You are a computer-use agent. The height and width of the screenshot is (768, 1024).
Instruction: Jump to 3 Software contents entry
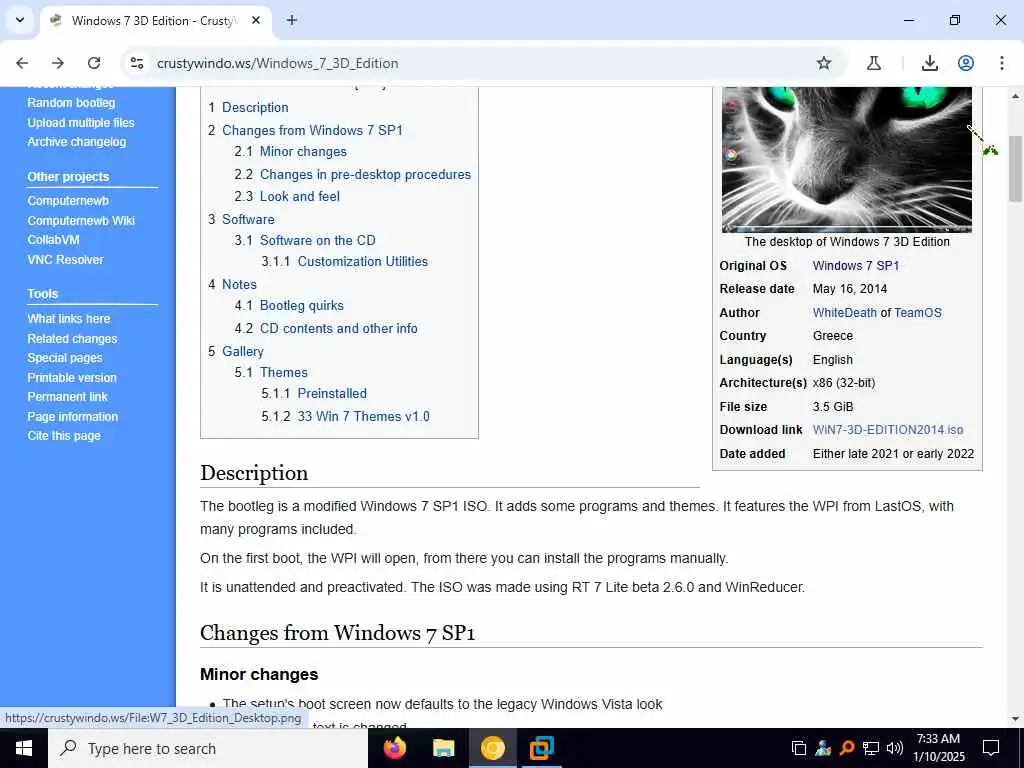[242, 219]
